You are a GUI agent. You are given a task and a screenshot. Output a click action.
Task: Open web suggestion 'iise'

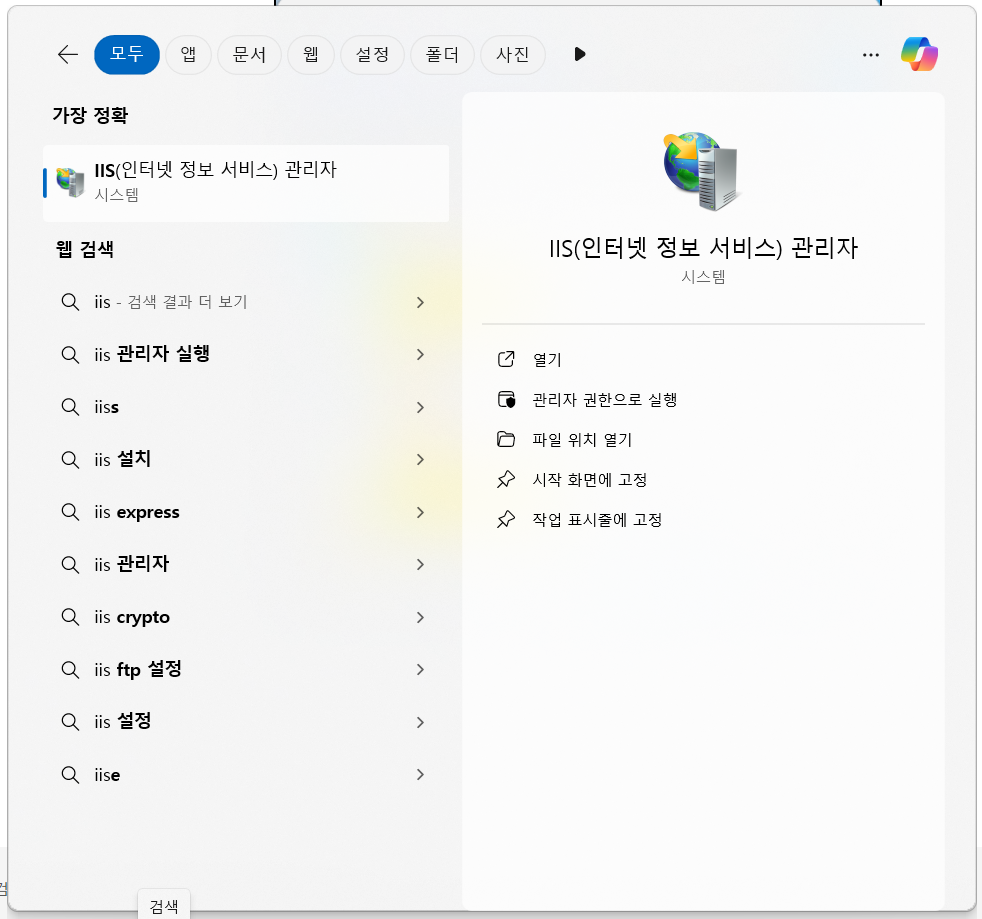click(x=246, y=775)
